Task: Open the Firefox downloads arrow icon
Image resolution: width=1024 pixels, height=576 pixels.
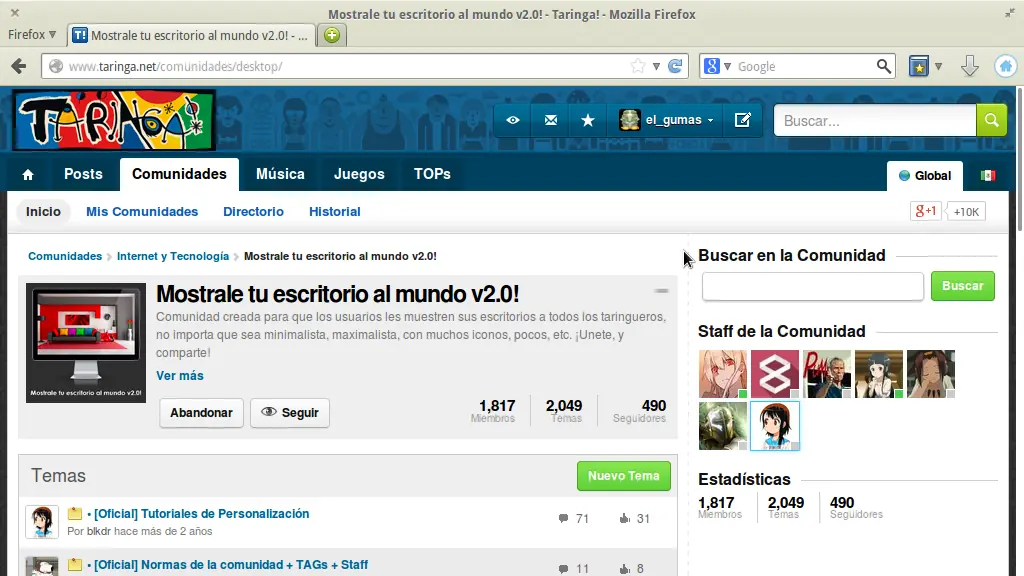Action: coord(970,66)
